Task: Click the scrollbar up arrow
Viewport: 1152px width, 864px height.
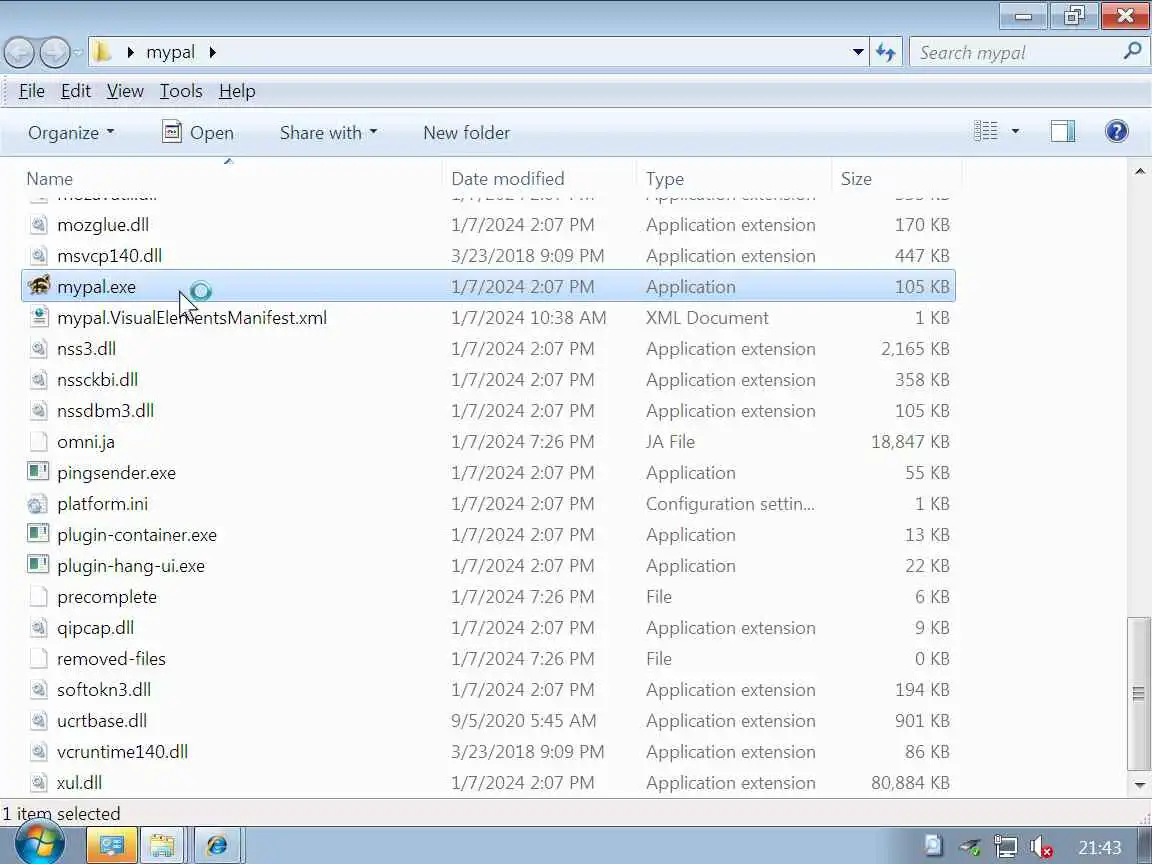Action: click(1140, 171)
